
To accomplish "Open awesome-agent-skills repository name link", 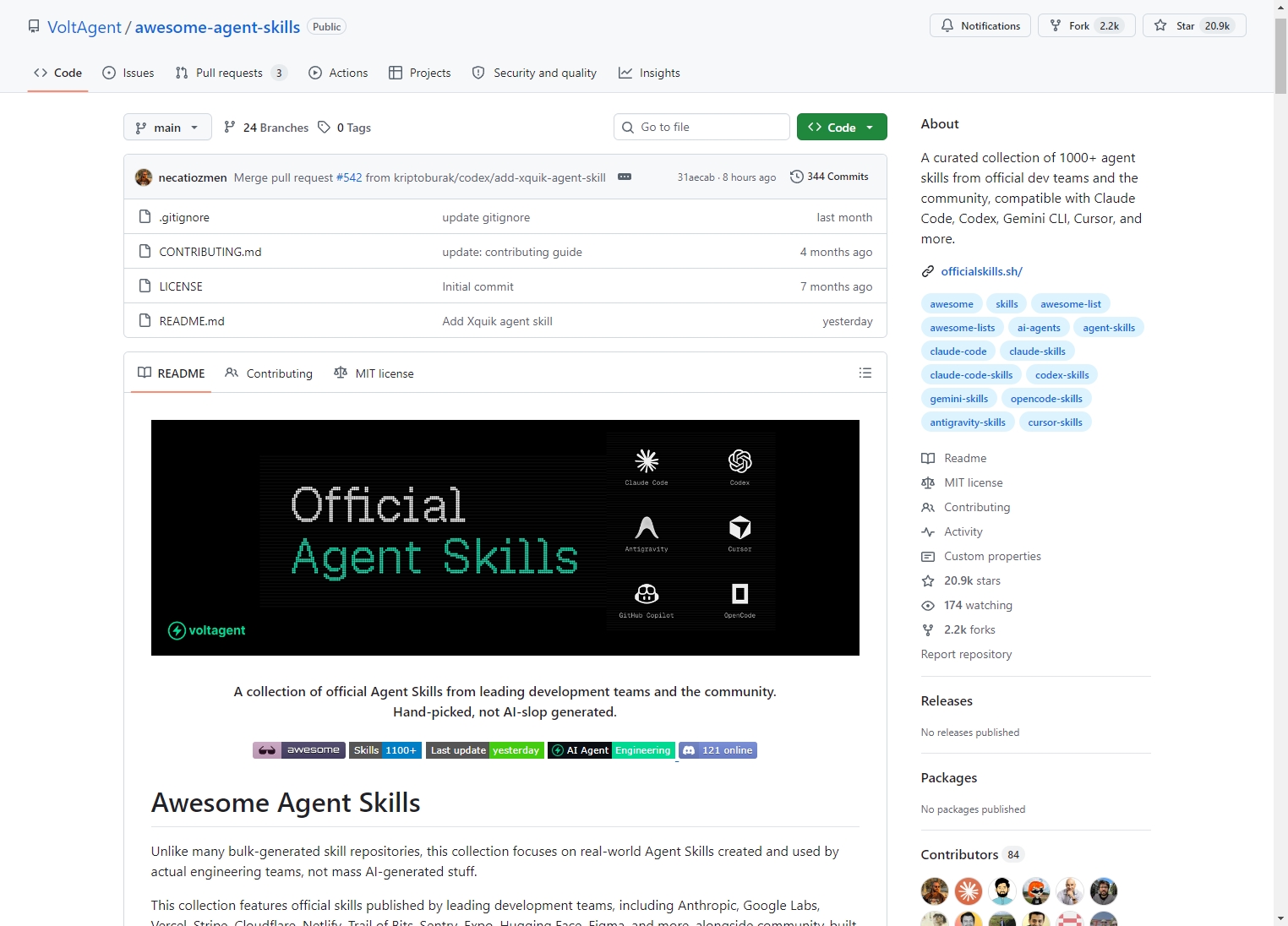I will tap(217, 27).
